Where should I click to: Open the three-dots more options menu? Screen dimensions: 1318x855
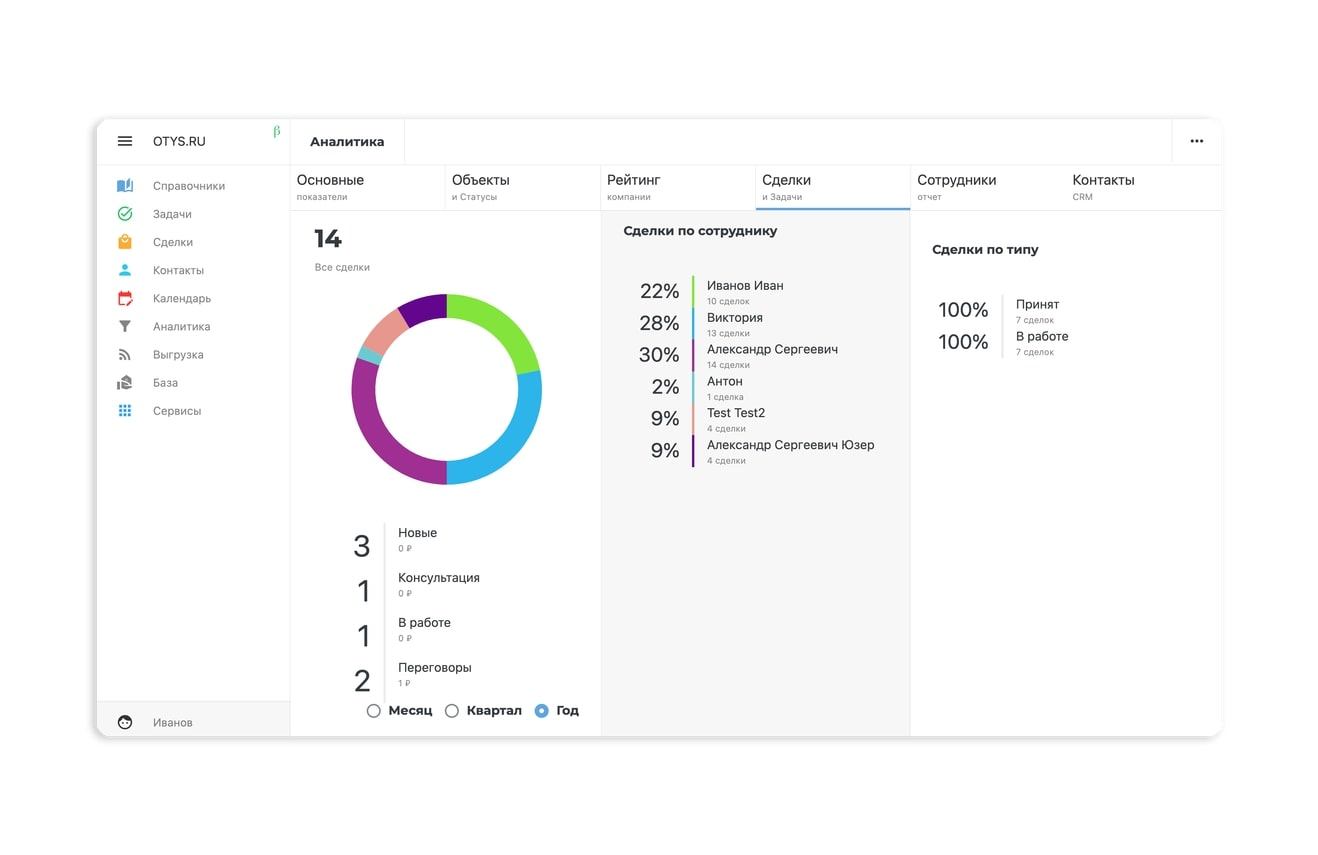click(1196, 141)
